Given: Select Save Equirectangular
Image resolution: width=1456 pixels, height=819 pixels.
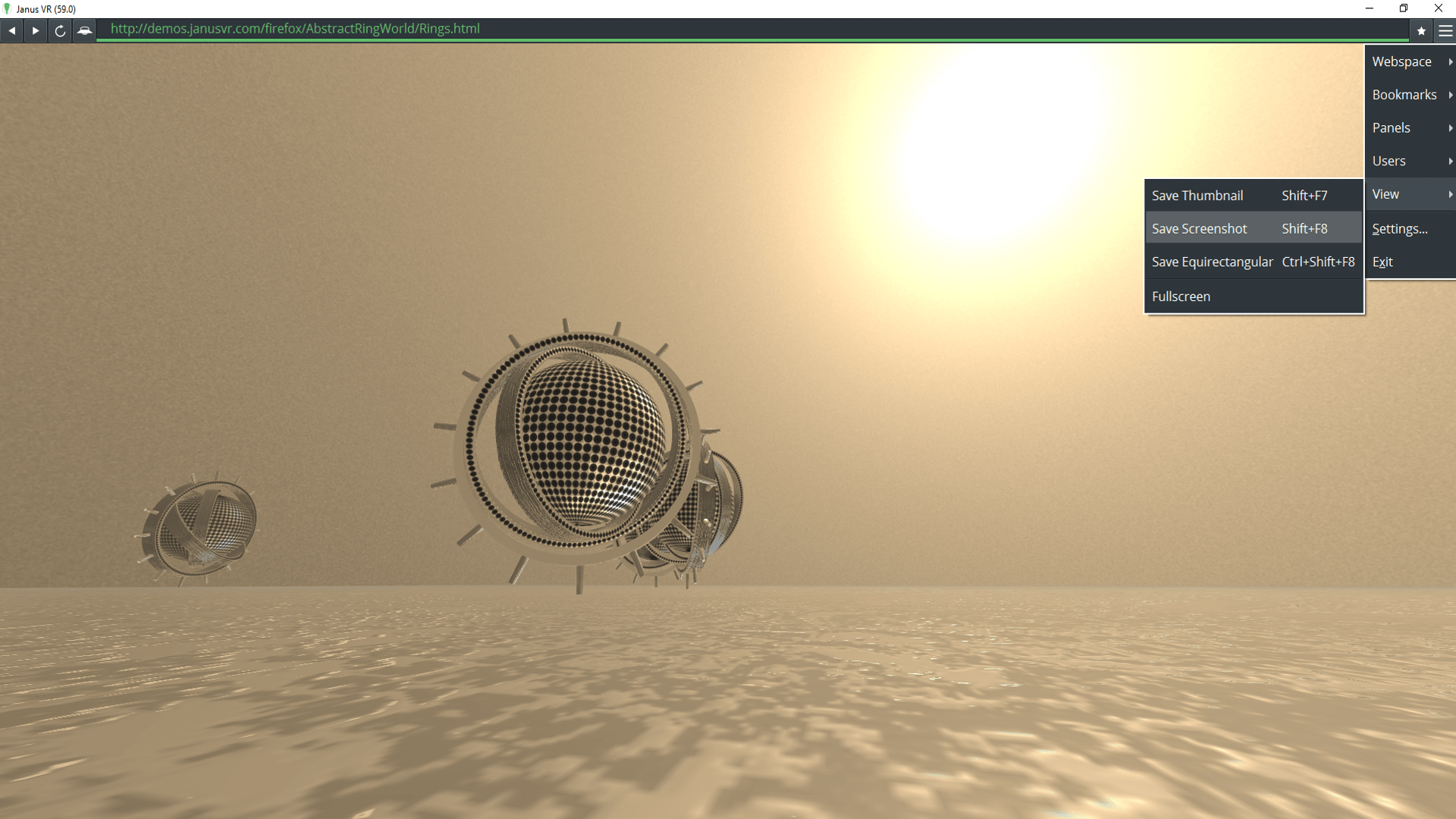Looking at the screenshot, I should 1212,262.
